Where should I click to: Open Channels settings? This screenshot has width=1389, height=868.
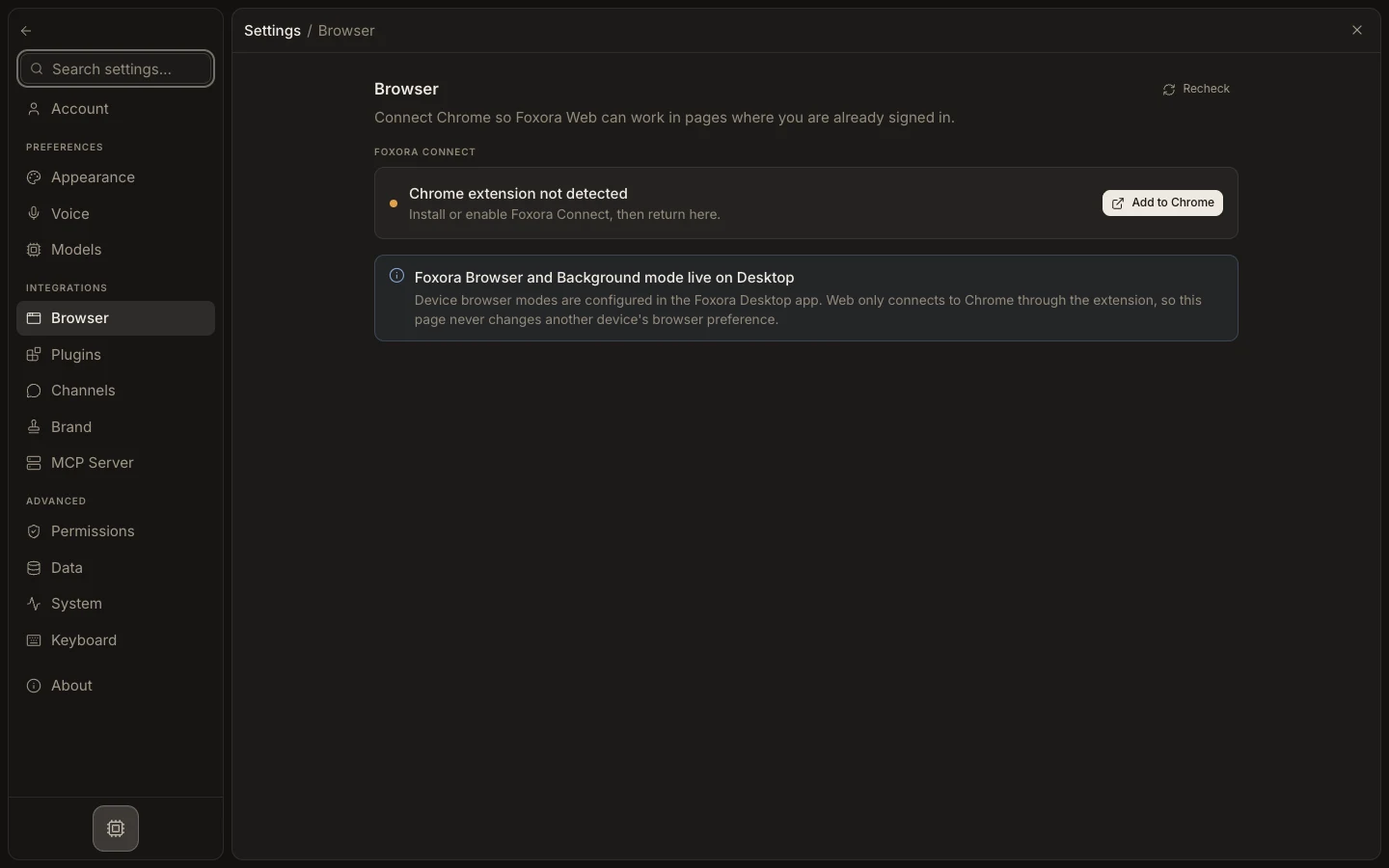116,391
